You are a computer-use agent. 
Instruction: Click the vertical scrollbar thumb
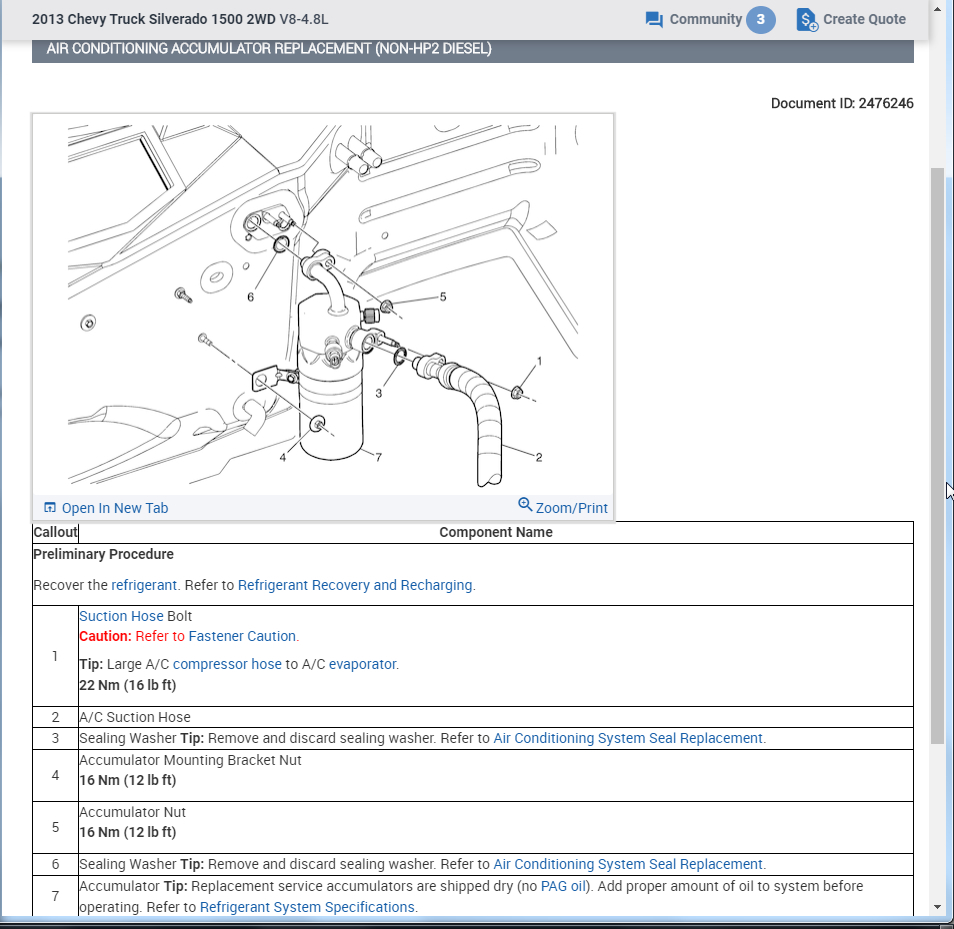938,455
